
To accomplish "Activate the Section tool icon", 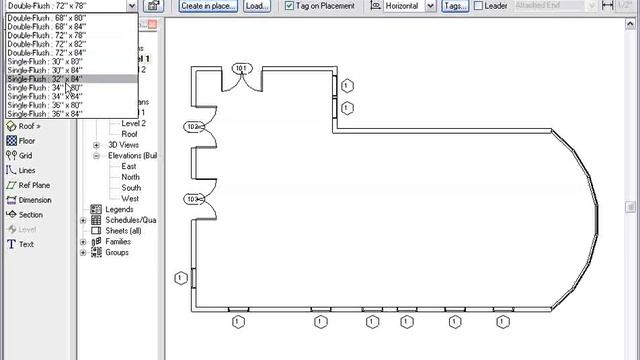I will click(11, 215).
